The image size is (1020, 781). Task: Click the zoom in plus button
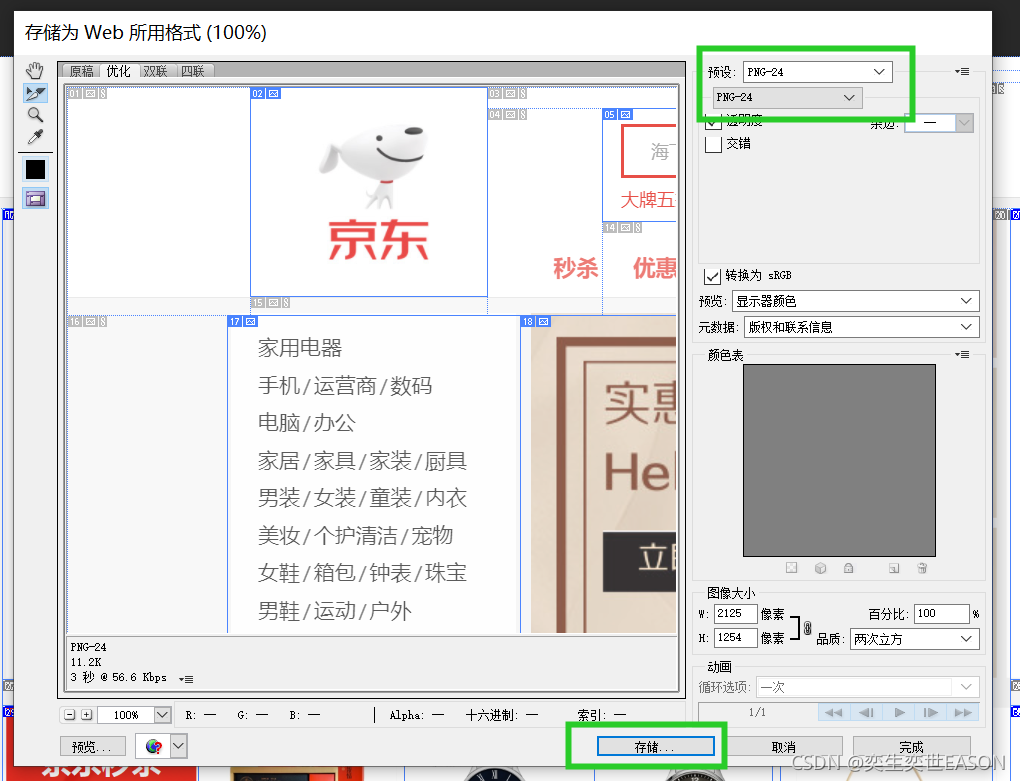[87, 715]
